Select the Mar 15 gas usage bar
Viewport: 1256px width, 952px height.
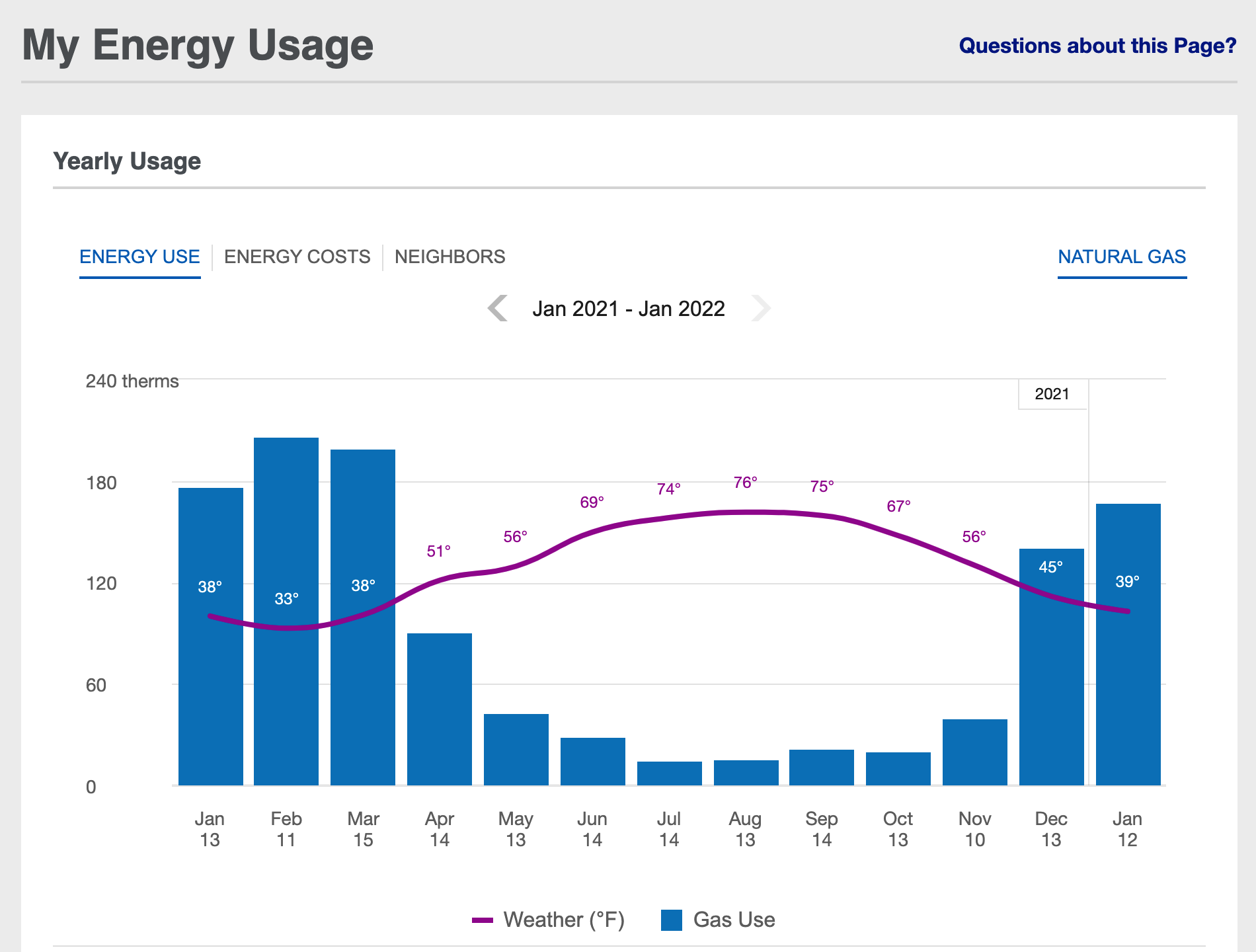363,617
